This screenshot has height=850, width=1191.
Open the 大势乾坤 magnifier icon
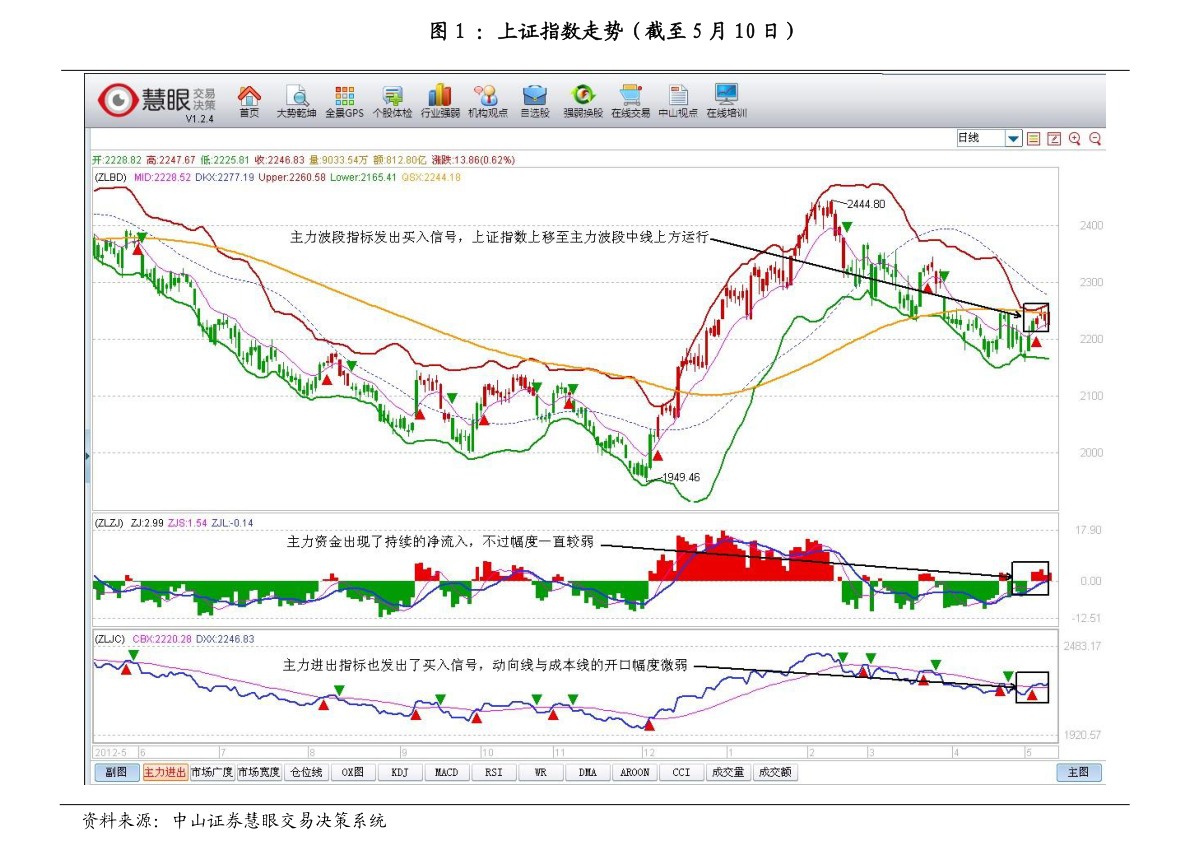[x=296, y=101]
